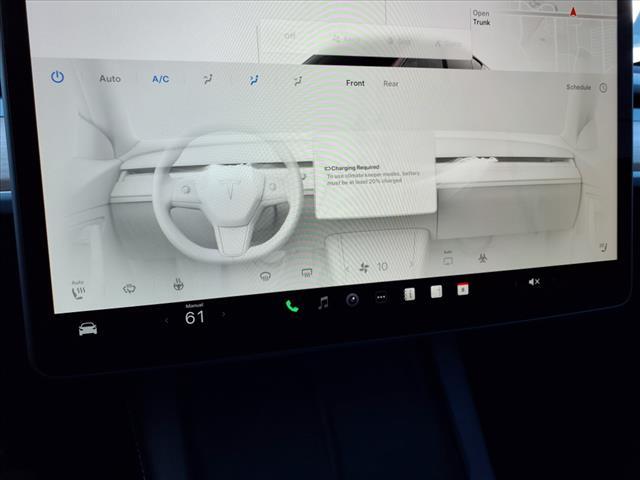640x480 pixels.
Task: Unmute audio with the speaker icon
Action: [534, 282]
